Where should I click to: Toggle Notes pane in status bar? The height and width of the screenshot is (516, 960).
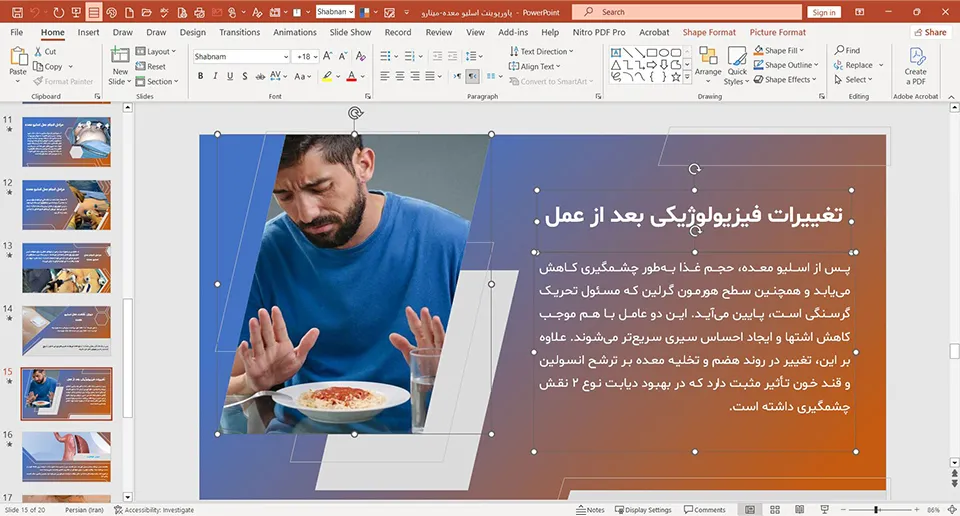coord(590,509)
